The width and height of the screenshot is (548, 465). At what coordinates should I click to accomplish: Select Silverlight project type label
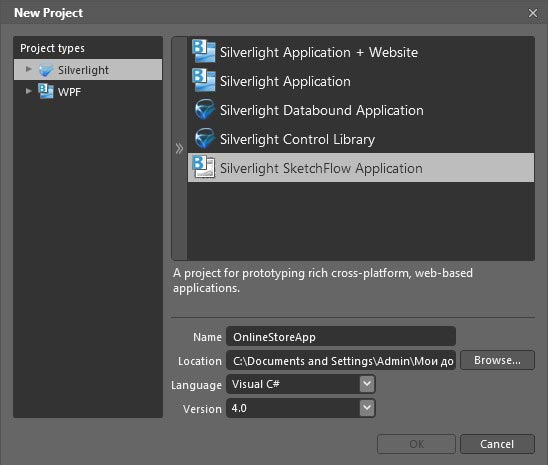[83, 70]
